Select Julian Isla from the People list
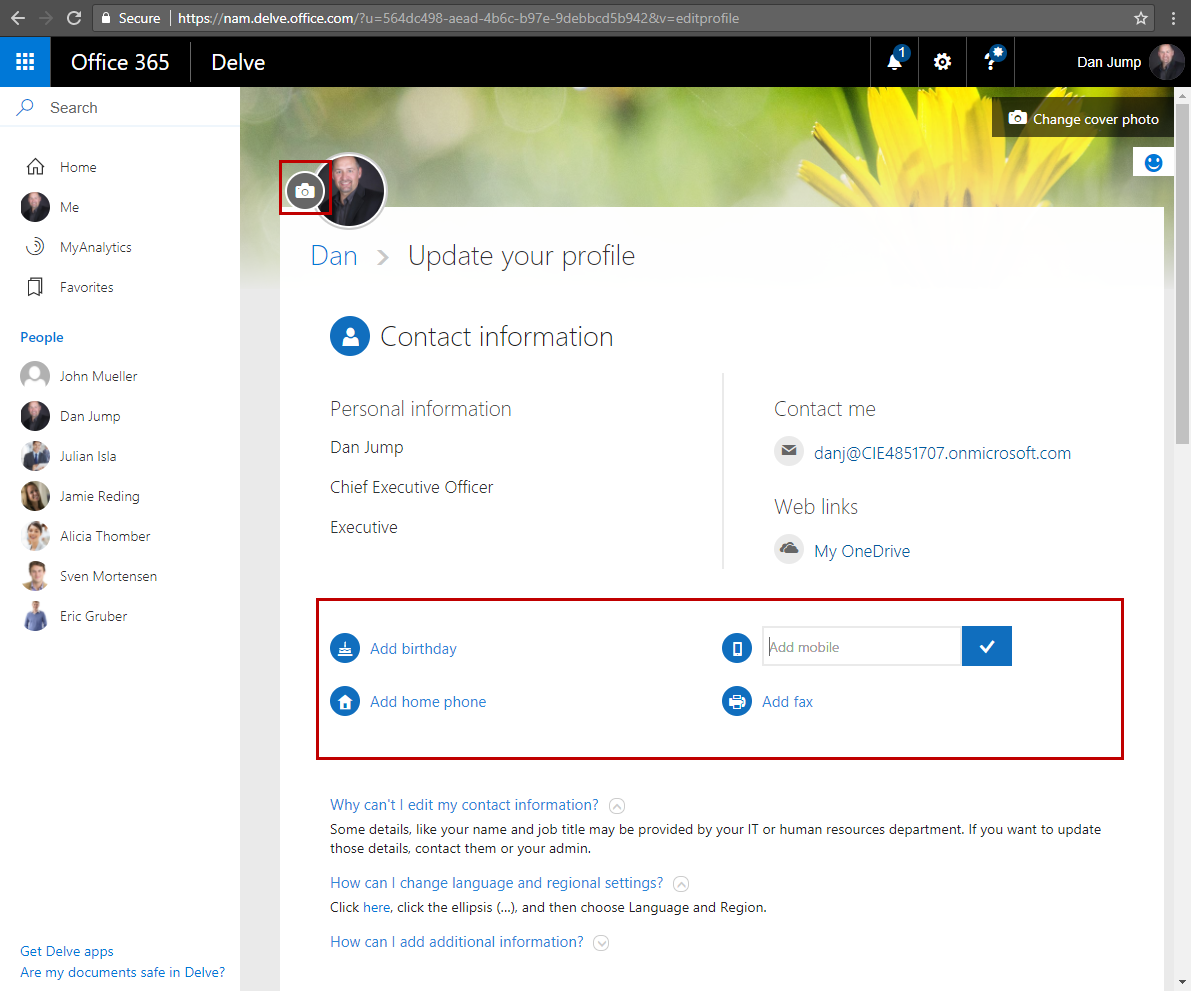 pos(88,456)
